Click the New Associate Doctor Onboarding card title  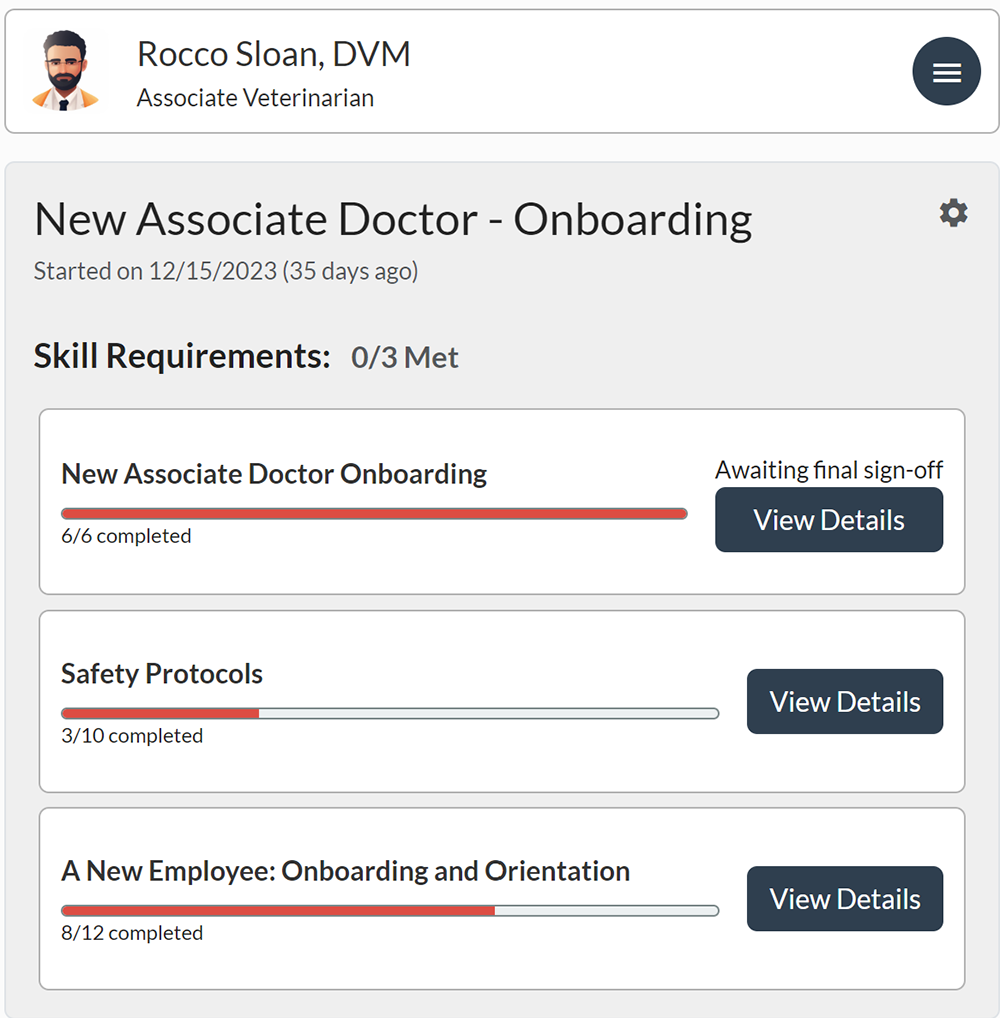pos(274,473)
